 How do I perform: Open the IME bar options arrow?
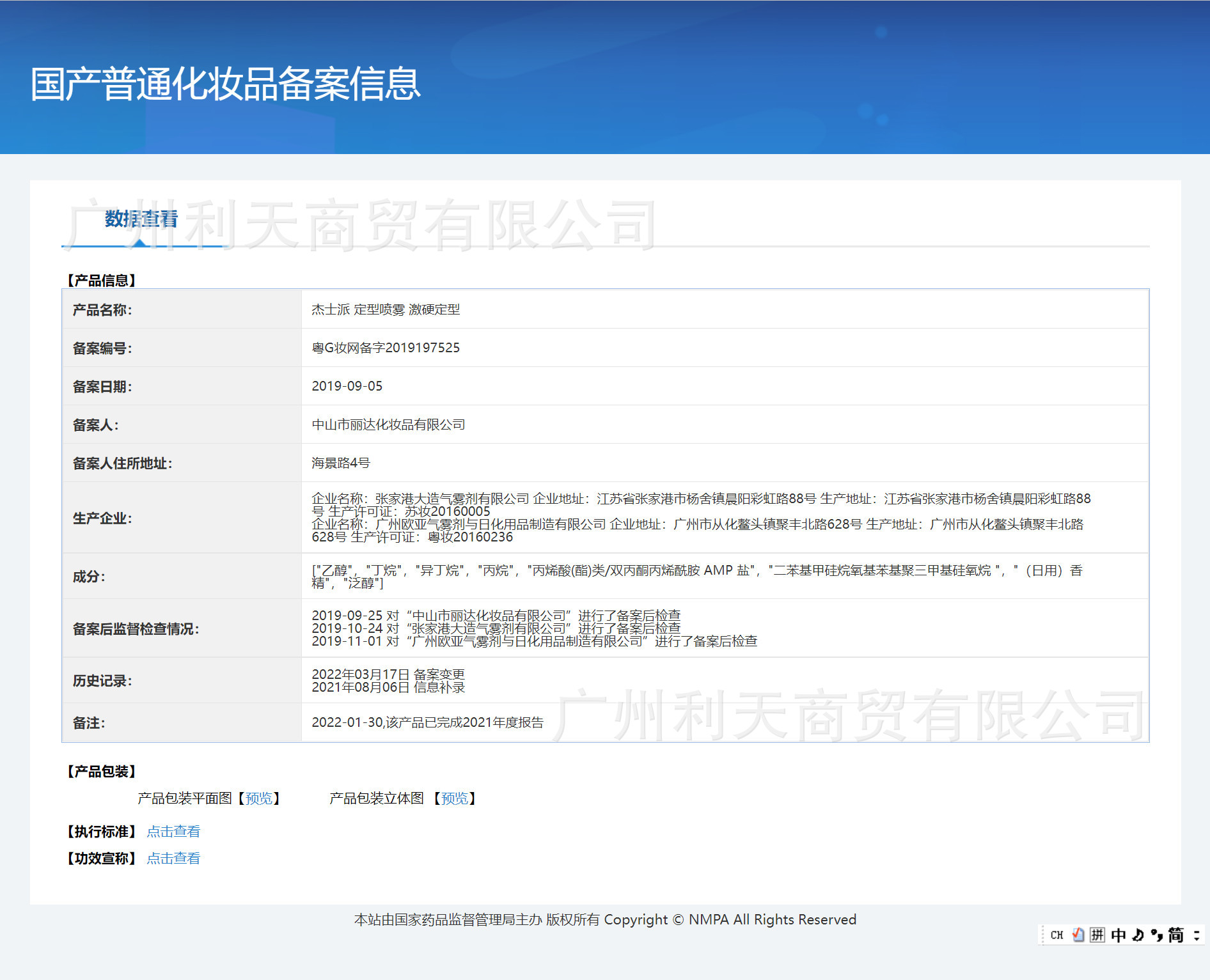(1196, 935)
